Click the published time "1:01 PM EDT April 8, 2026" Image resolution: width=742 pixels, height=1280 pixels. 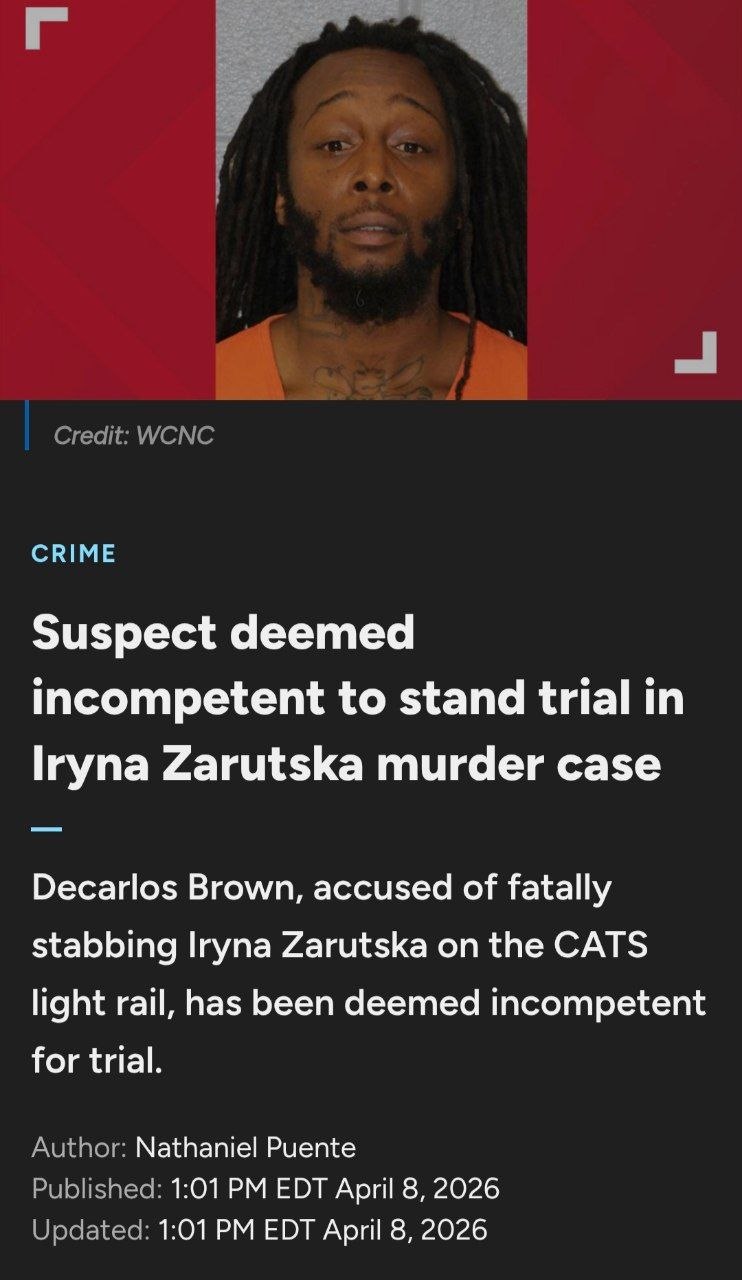click(335, 1188)
